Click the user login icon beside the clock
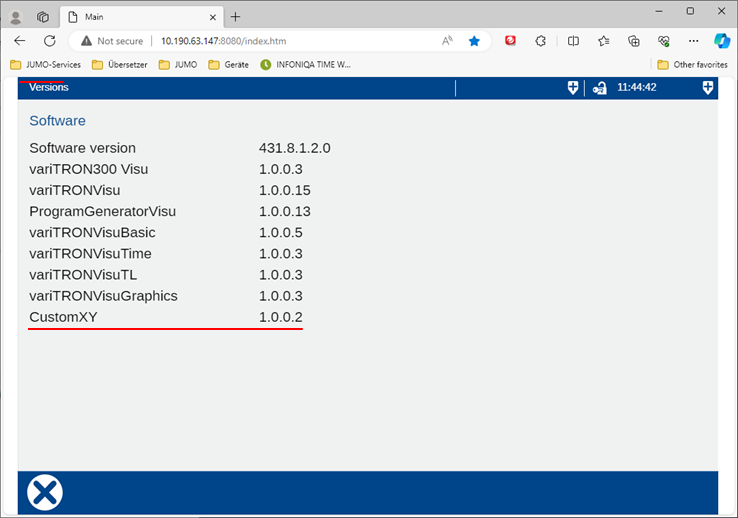The width and height of the screenshot is (738, 518). 599,88
